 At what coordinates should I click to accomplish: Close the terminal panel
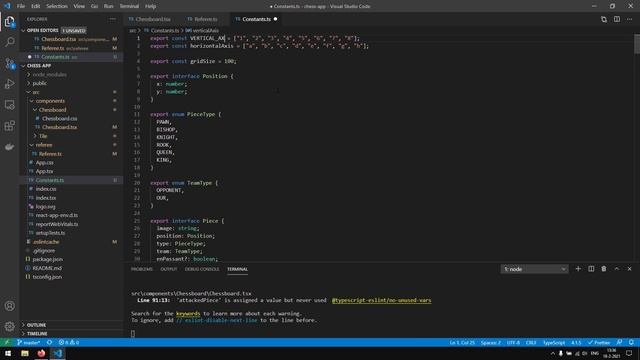[x=629, y=269]
